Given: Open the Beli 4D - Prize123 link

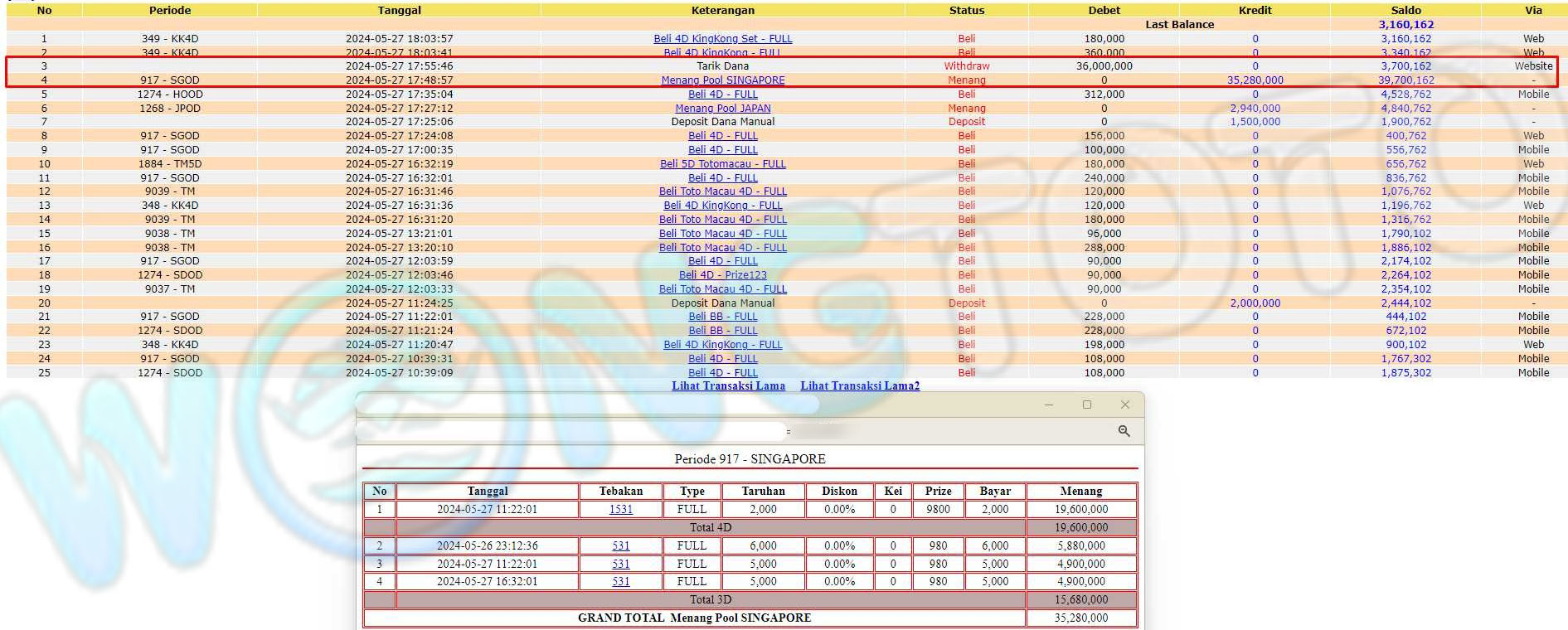Looking at the screenshot, I should (722, 274).
